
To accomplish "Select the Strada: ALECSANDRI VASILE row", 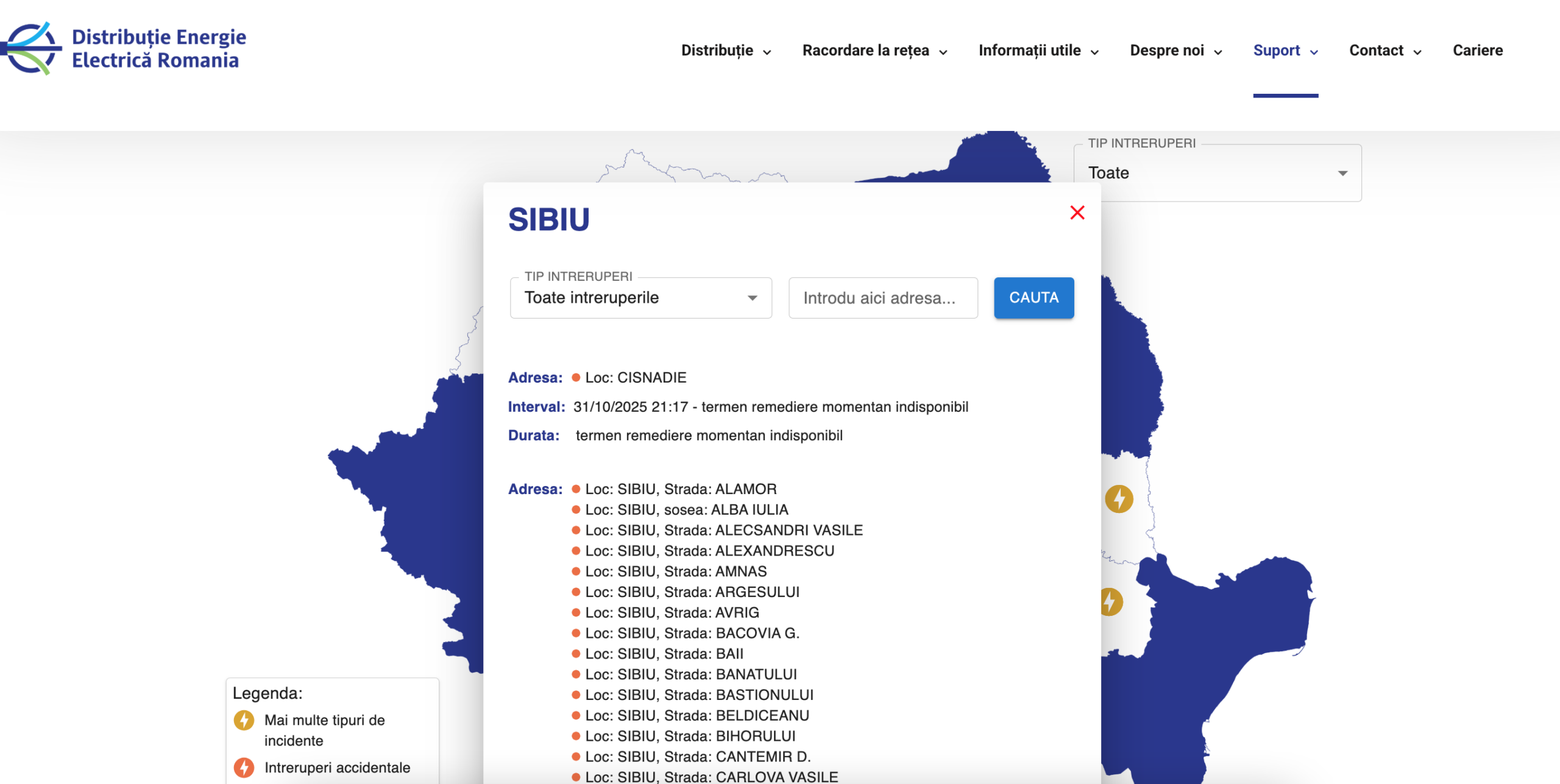I will coord(717,531).
